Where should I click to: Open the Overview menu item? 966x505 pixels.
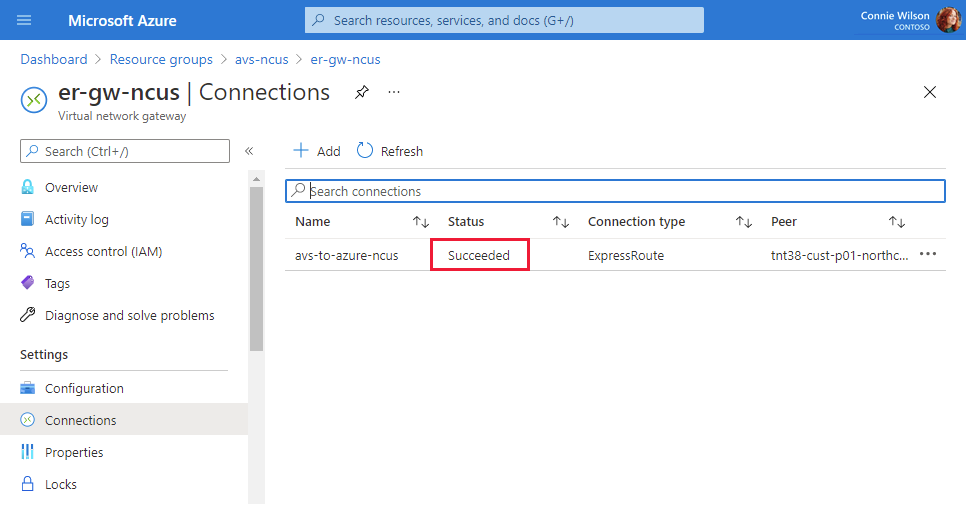71,187
